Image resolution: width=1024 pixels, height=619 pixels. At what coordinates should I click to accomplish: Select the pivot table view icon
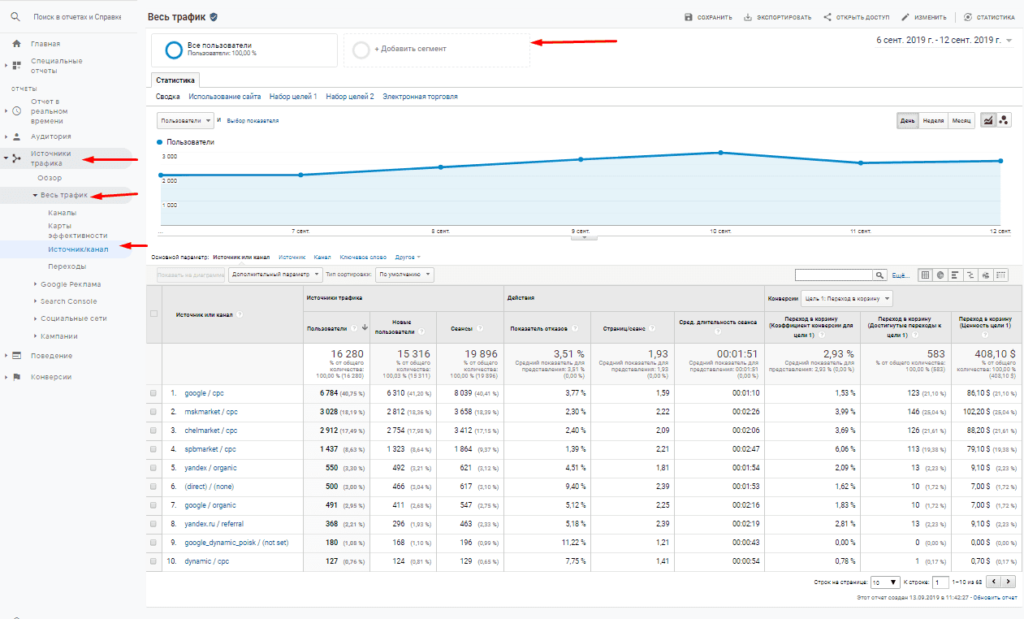point(1000,275)
